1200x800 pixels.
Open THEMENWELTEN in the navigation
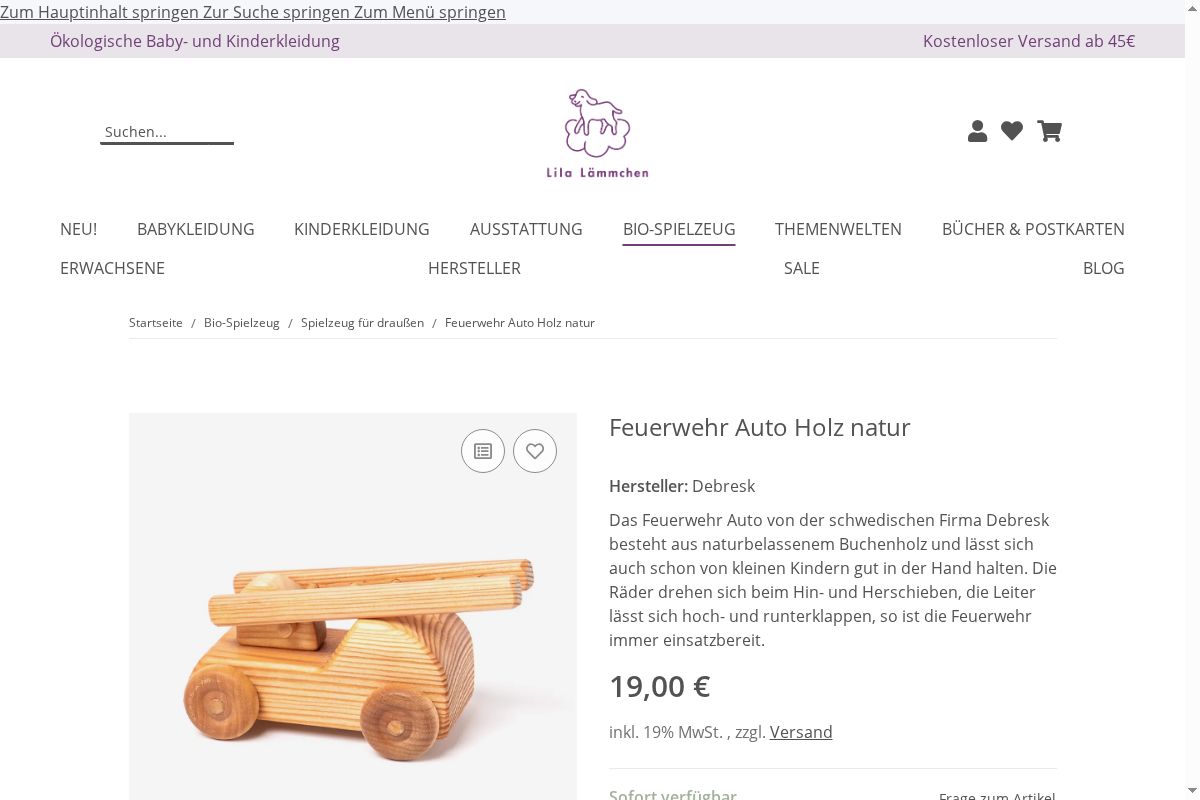838,229
